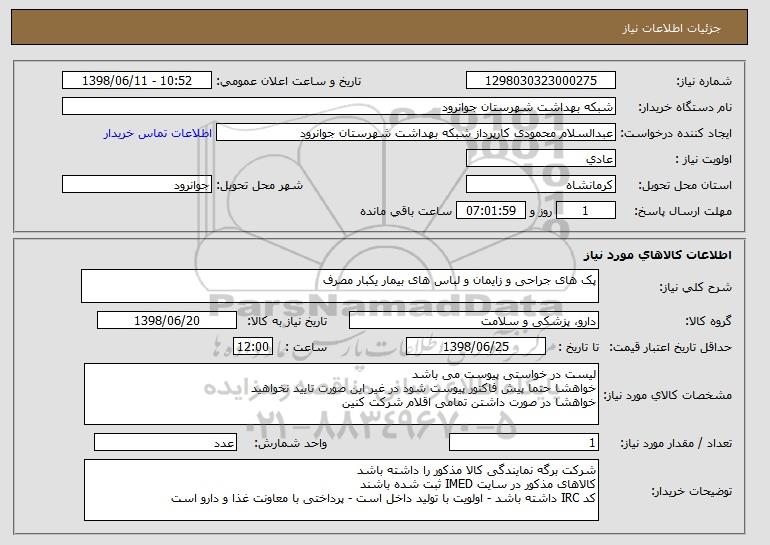Click the quantity field showing 1
Screen dimensions: 770x545
click(x=524, y=442)
